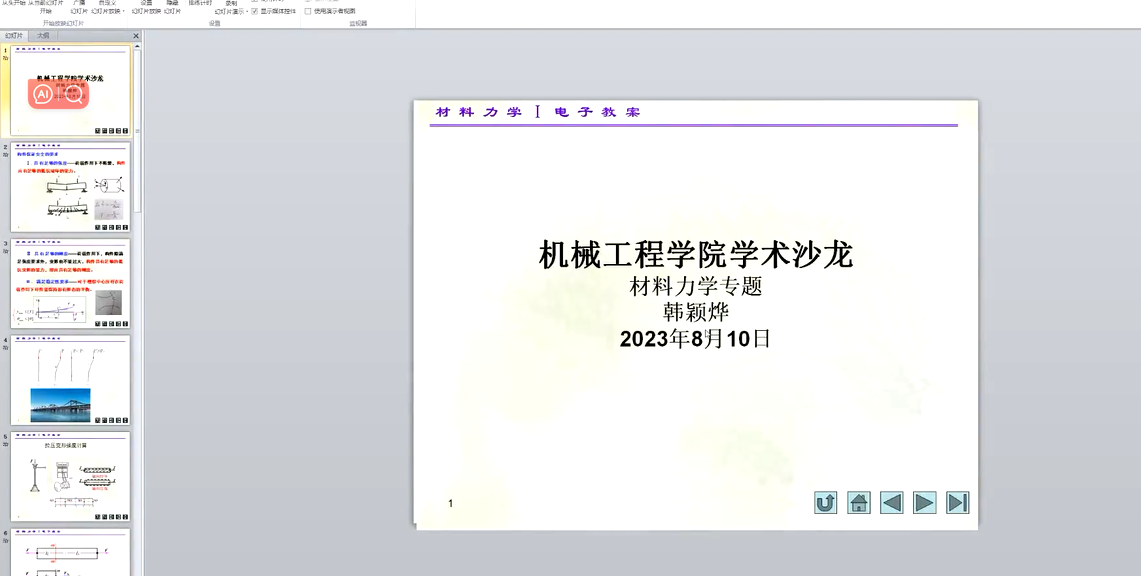Click the Home action button on slide
Image resolution: width=1141 pixels, height=576 pixels.
(x=858, y=503)
